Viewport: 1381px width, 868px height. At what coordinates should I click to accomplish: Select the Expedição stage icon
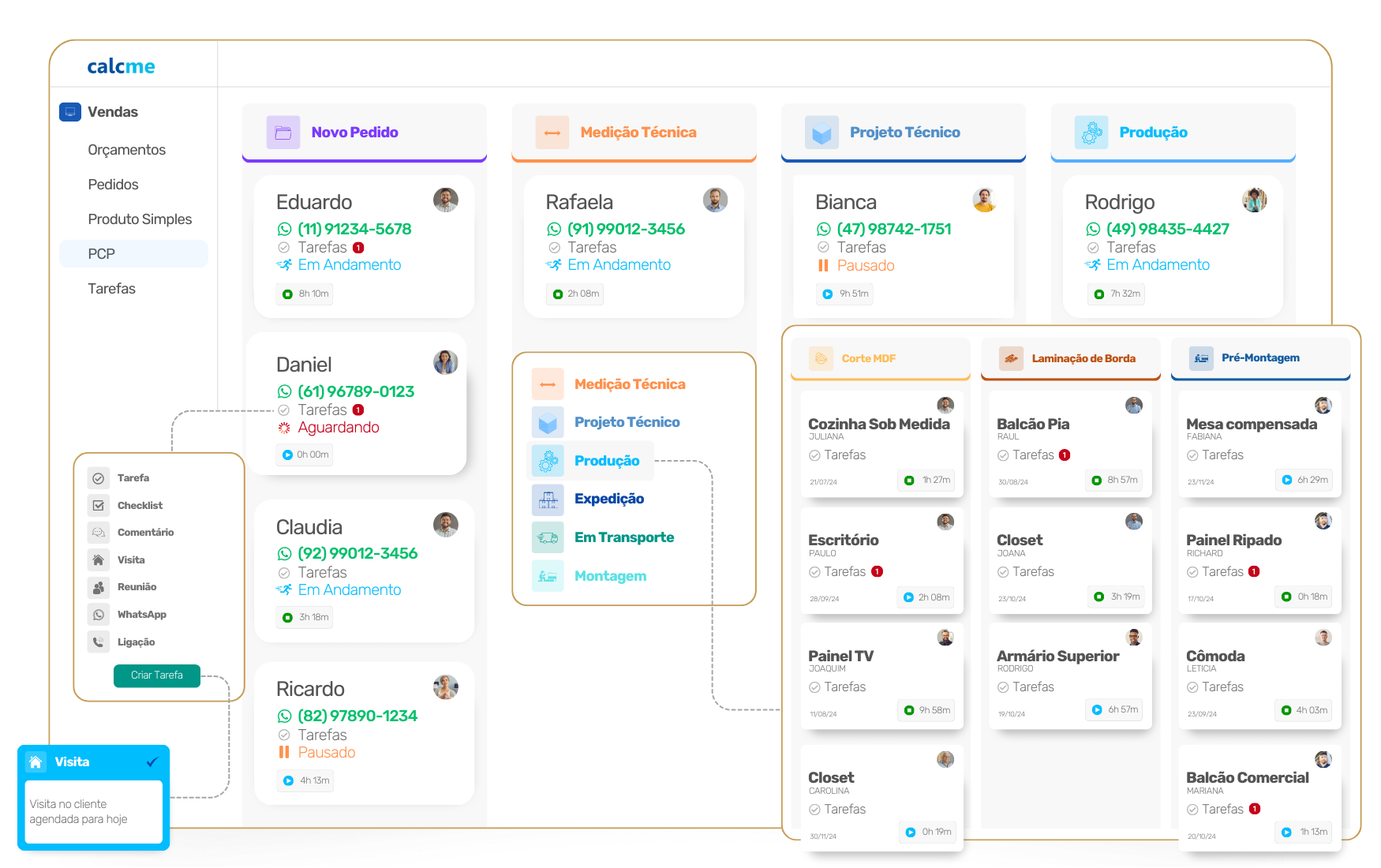[x=548, y=499]
